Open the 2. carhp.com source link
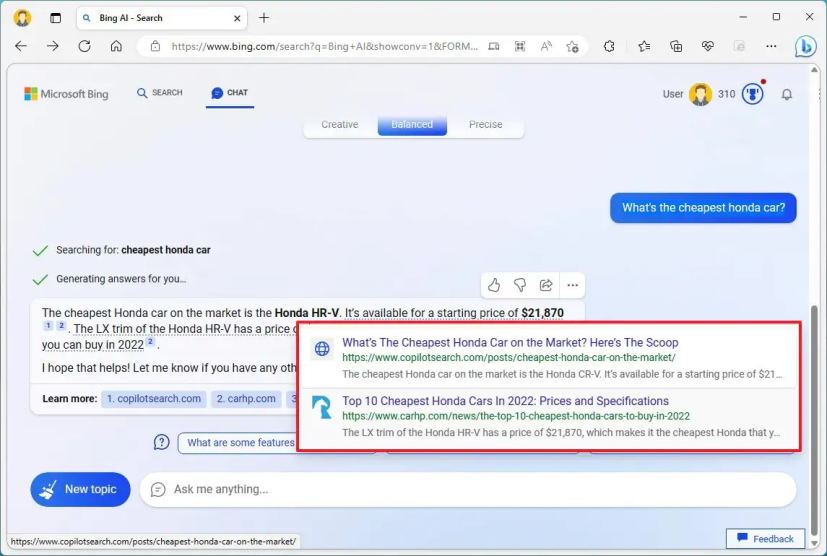 coord(246,399)
